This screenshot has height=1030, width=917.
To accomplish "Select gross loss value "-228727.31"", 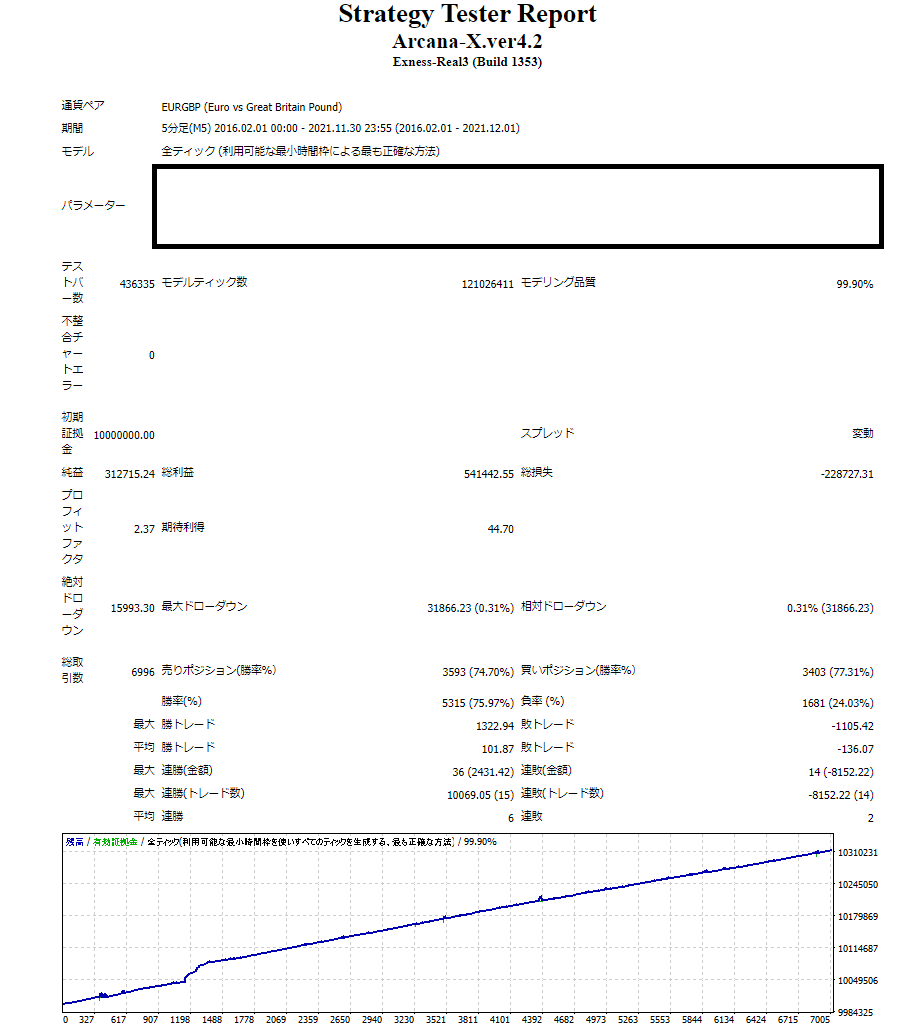I will pos(847,474).
